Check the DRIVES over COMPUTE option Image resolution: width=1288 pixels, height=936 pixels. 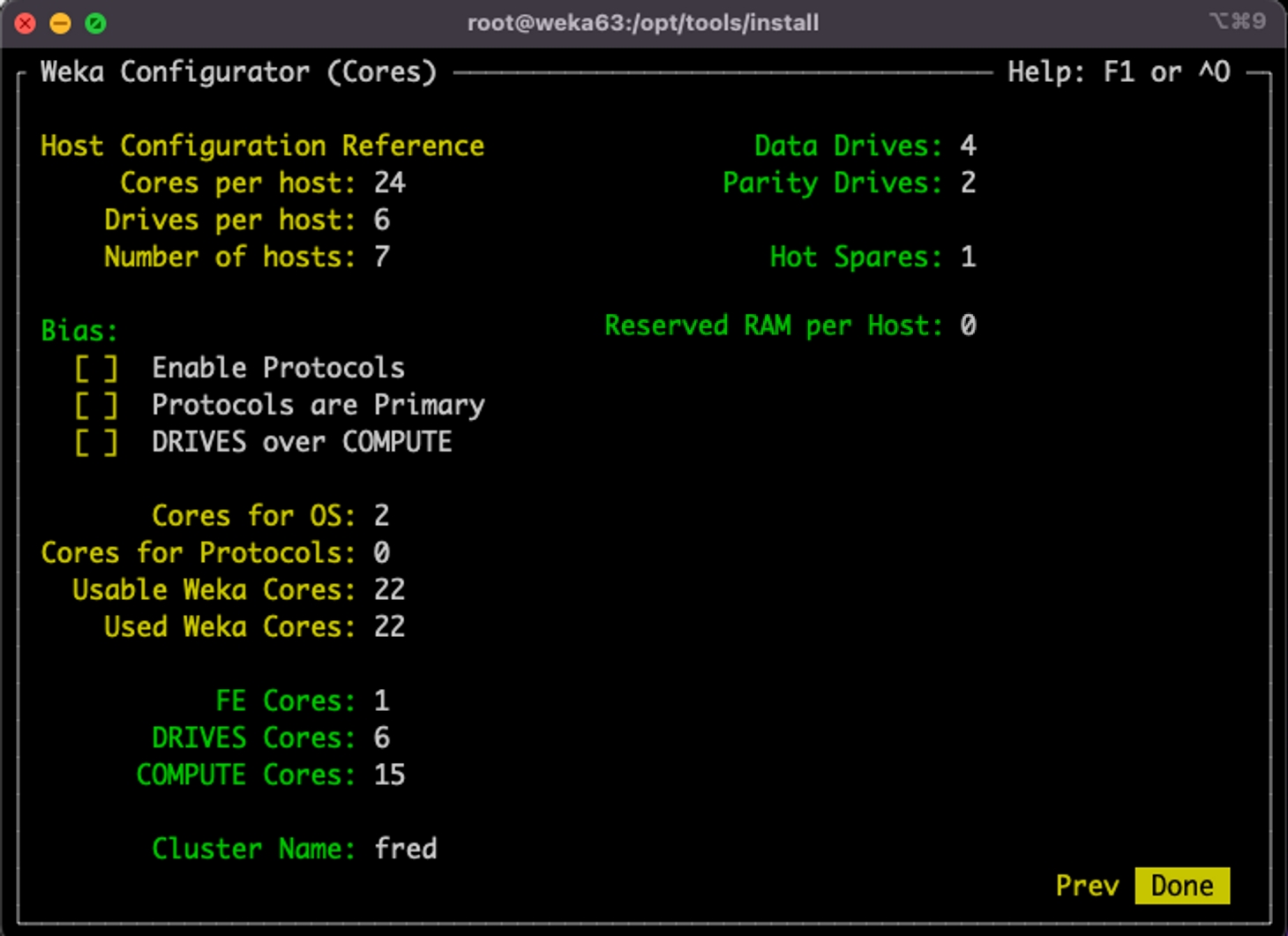[96, 442]
